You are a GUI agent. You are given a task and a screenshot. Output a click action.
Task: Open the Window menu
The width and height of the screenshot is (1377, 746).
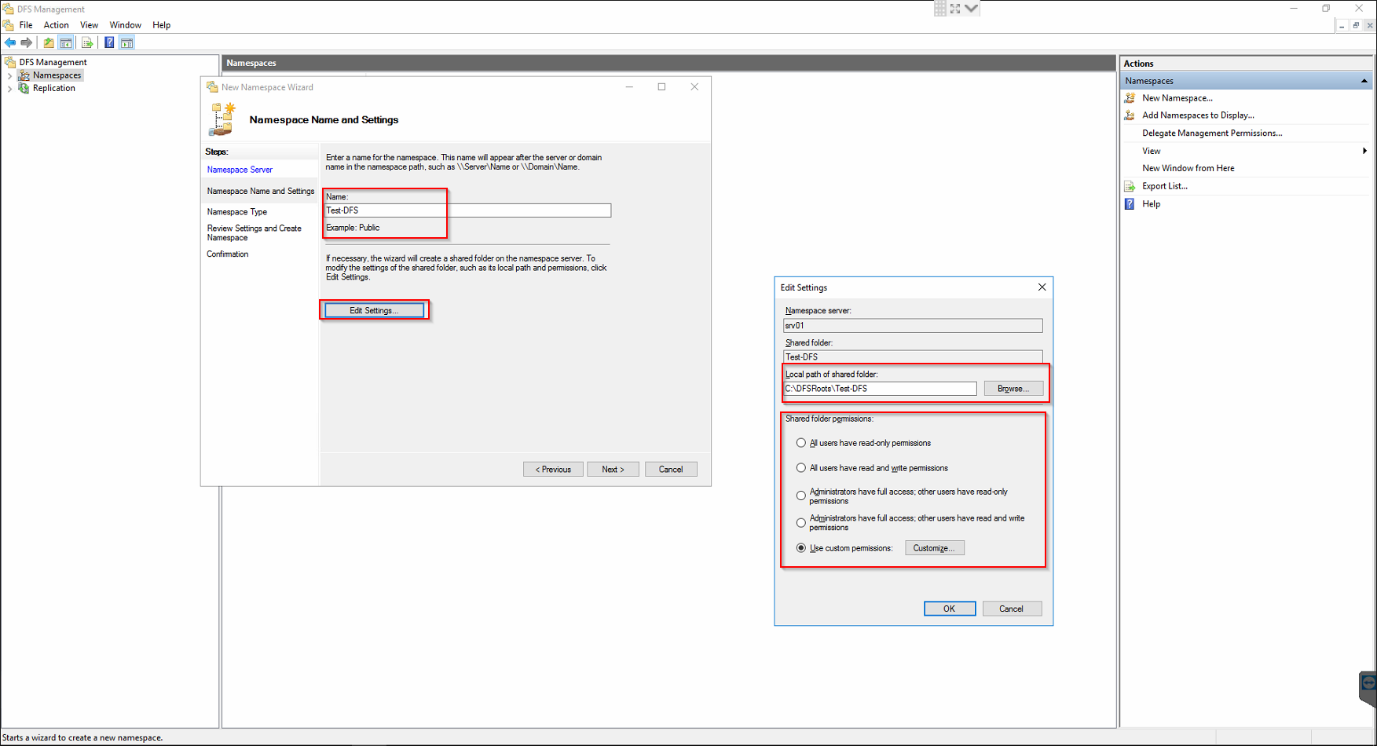(x=125, y=24)
